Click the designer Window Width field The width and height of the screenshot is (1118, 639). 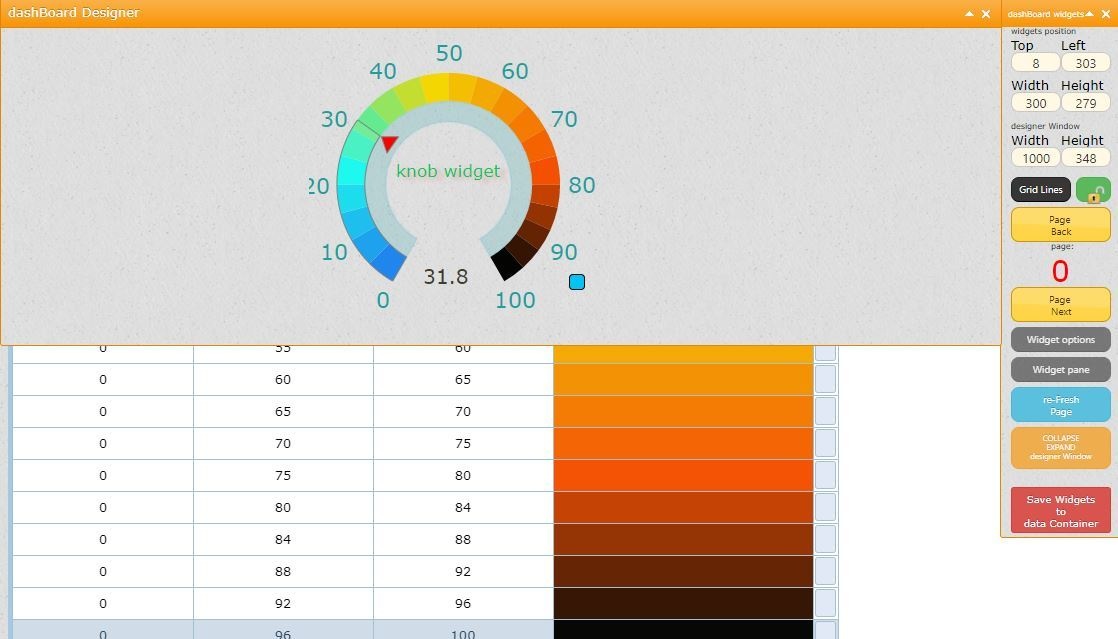(1035, 158)
